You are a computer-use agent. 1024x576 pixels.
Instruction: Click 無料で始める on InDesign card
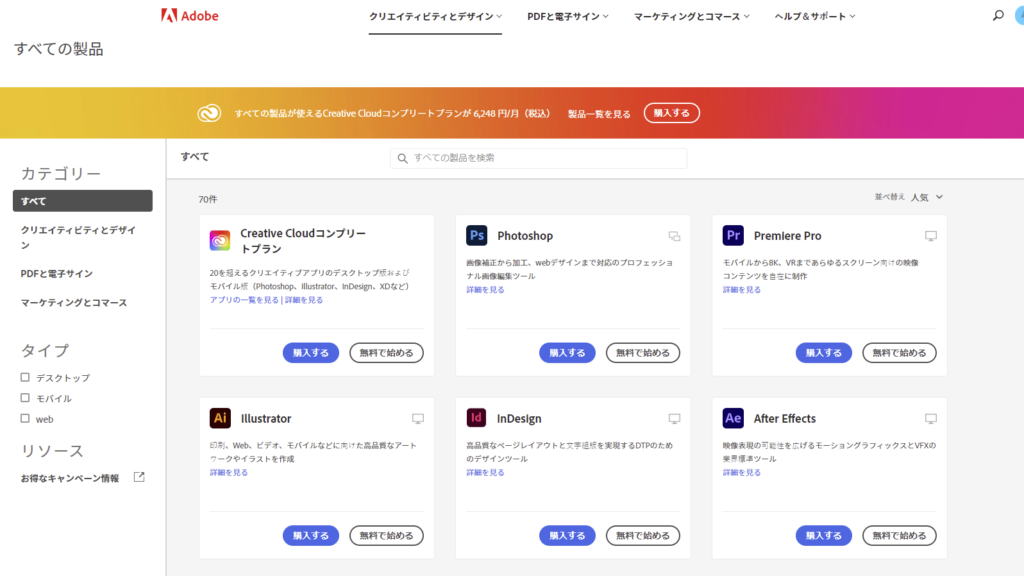pos(643,536)
